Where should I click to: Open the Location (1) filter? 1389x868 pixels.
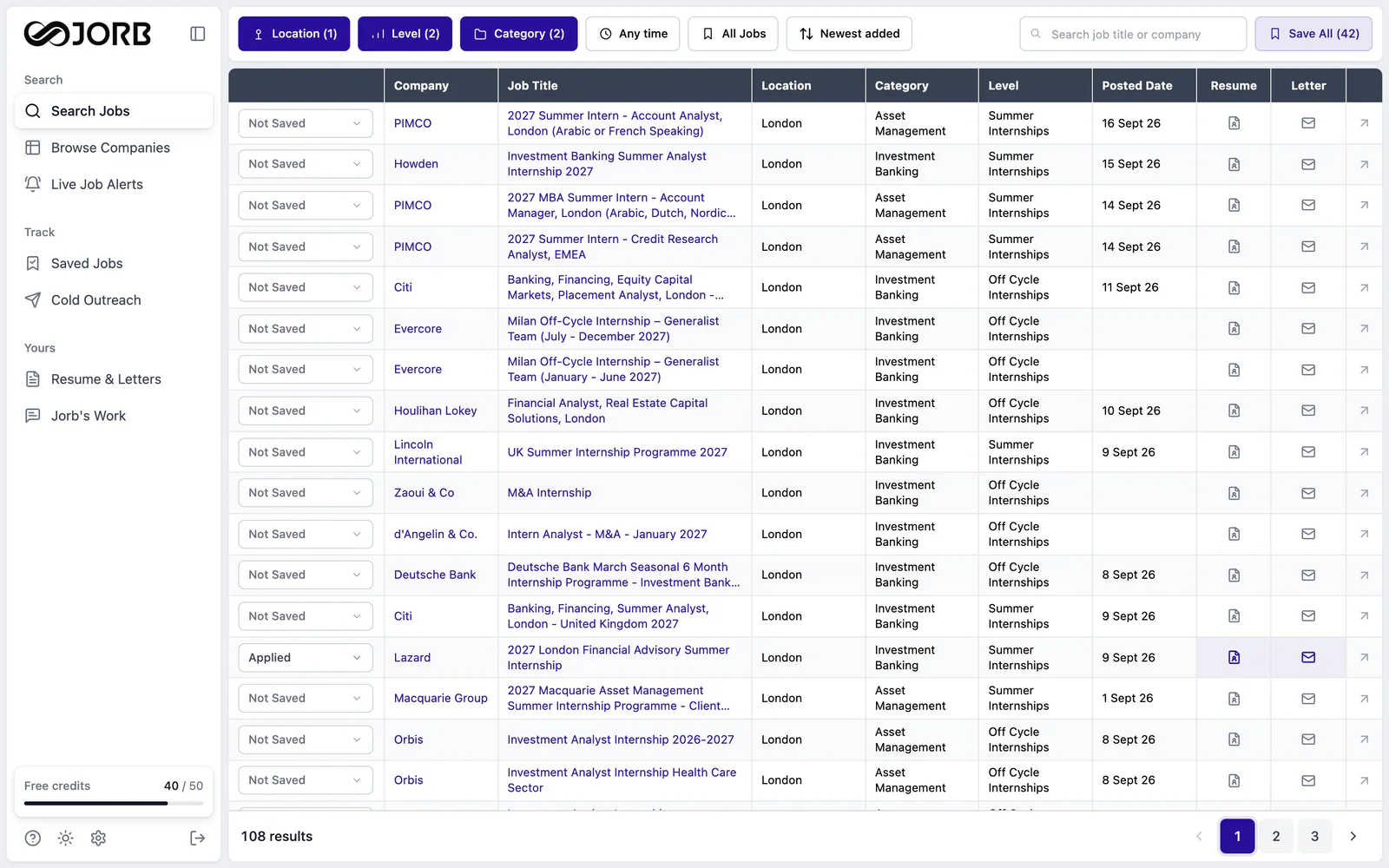pos(294,34)
